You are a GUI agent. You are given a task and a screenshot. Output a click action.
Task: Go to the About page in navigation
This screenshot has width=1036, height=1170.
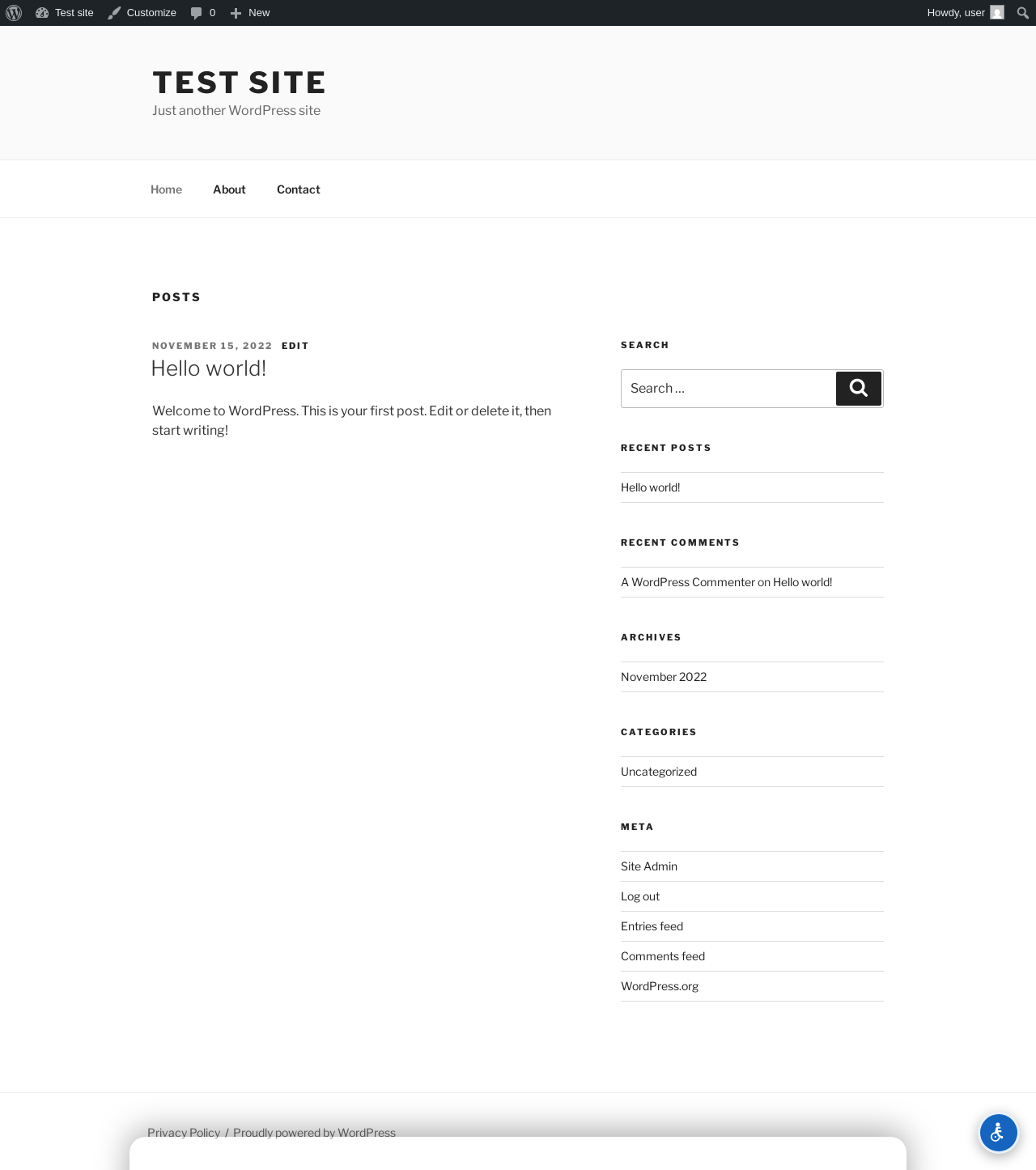(x=229, y=189)
